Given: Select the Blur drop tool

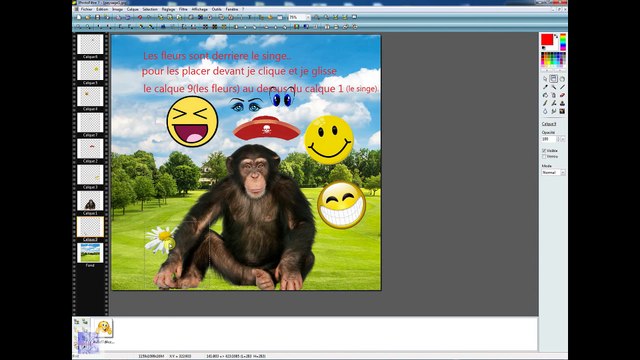Looking at the screenshot, I should click(545, 111).
